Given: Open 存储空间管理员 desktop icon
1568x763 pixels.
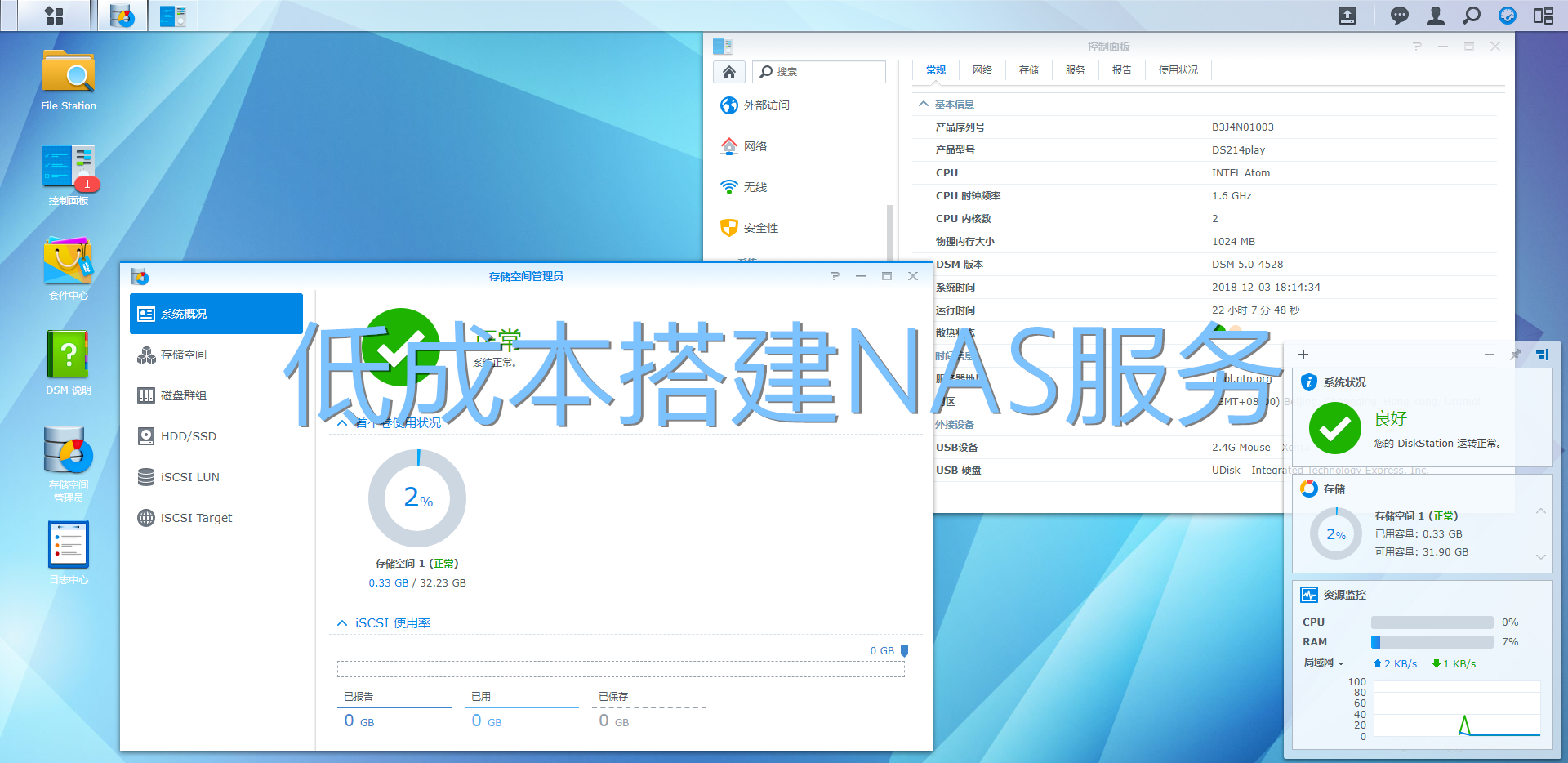Looking at the screenshot, I should coord(69,464).
